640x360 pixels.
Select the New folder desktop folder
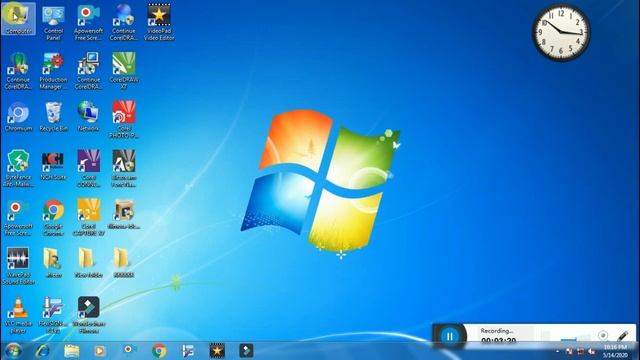pos(89,263)
